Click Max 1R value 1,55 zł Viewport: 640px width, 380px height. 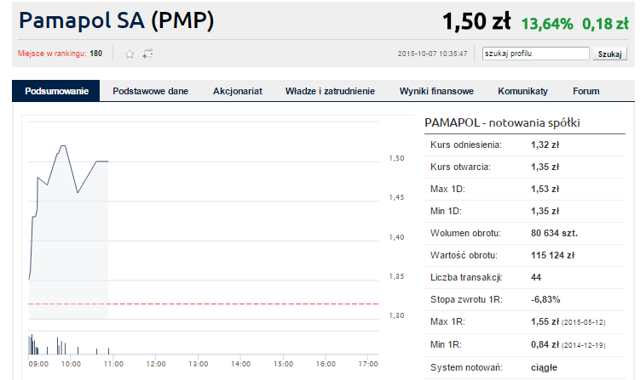(544, 322)
